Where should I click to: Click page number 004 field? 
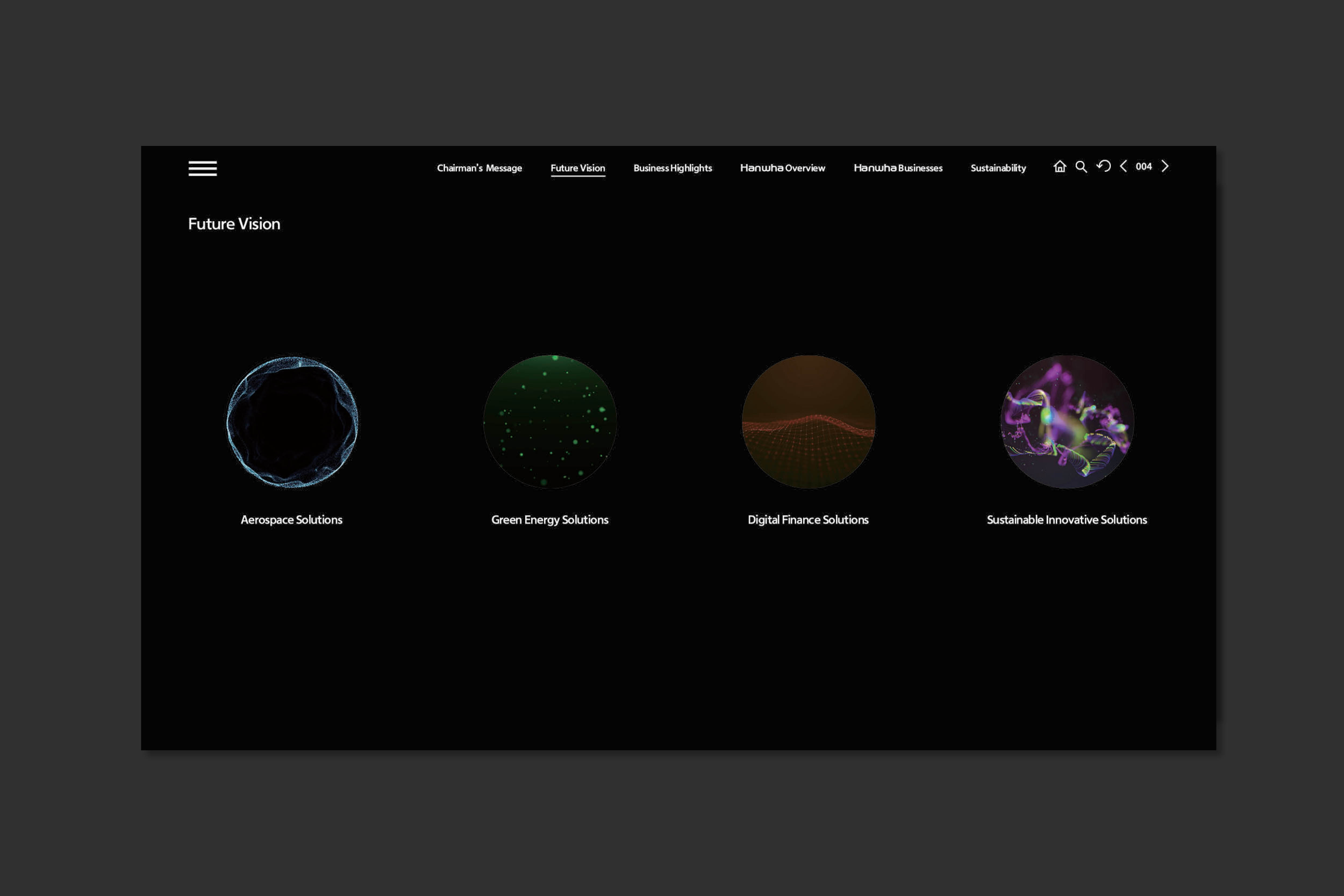pyautogui.click(x=1143, y=166)
